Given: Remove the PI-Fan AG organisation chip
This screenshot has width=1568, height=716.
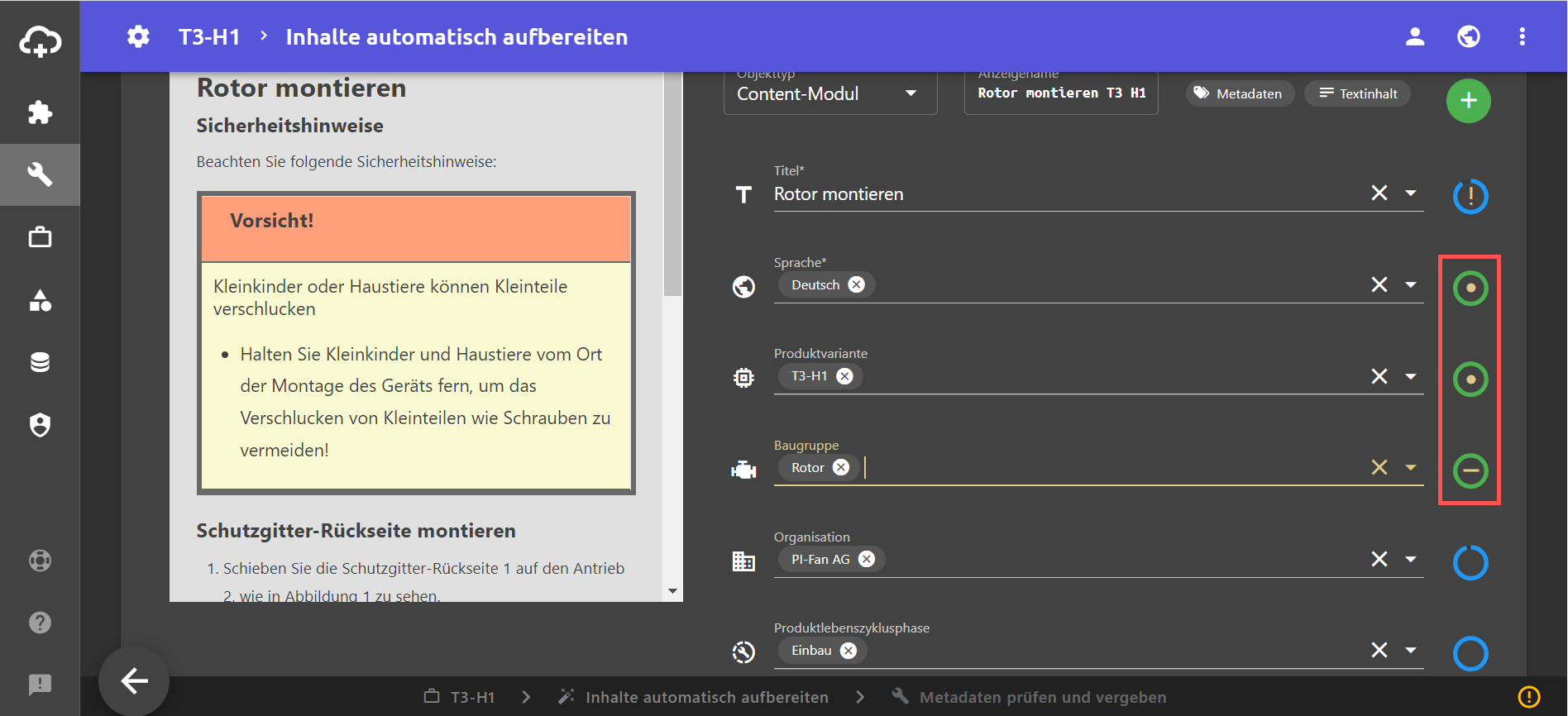Looking at the screenshot, I should tap(867, 559).
